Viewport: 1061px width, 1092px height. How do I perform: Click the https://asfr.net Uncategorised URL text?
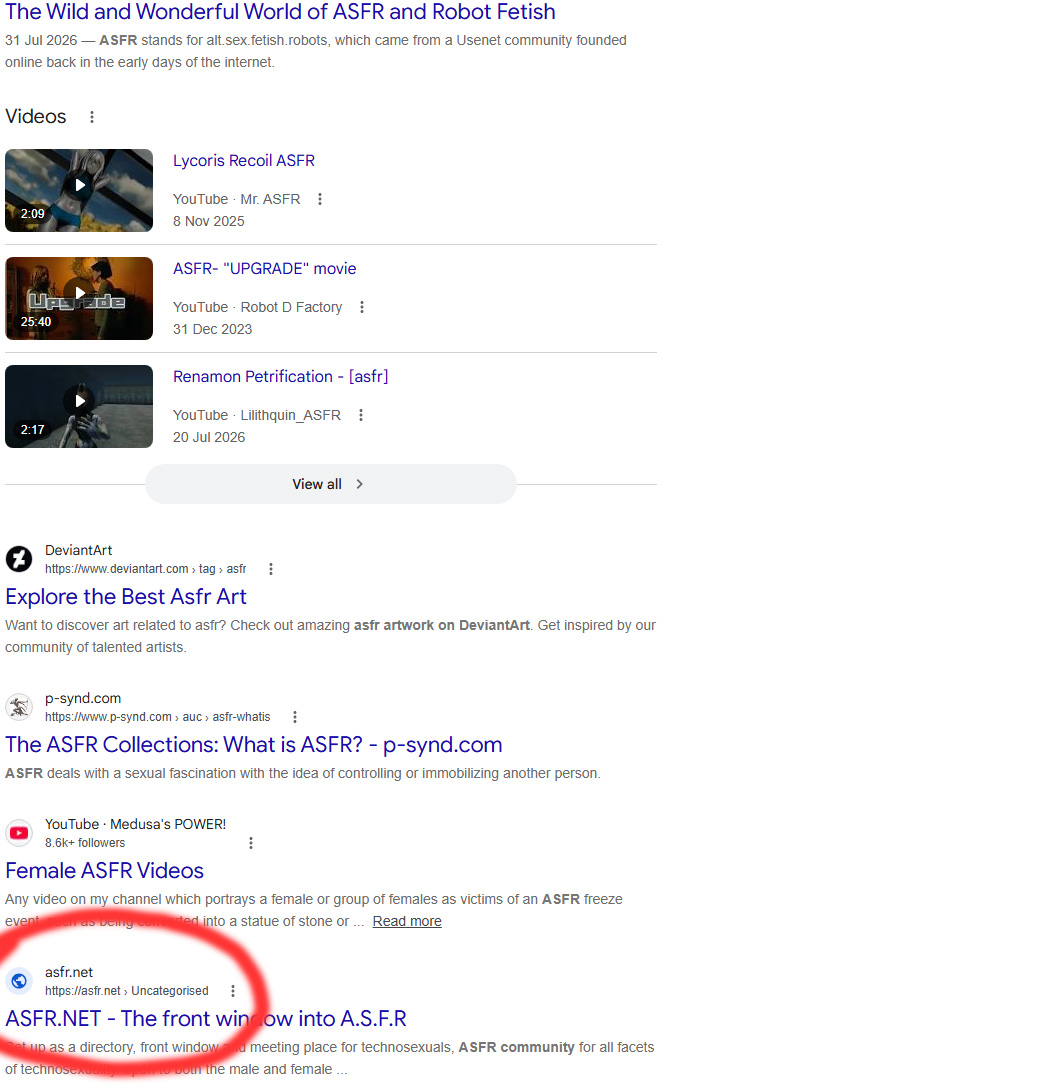tap(127, 991)
